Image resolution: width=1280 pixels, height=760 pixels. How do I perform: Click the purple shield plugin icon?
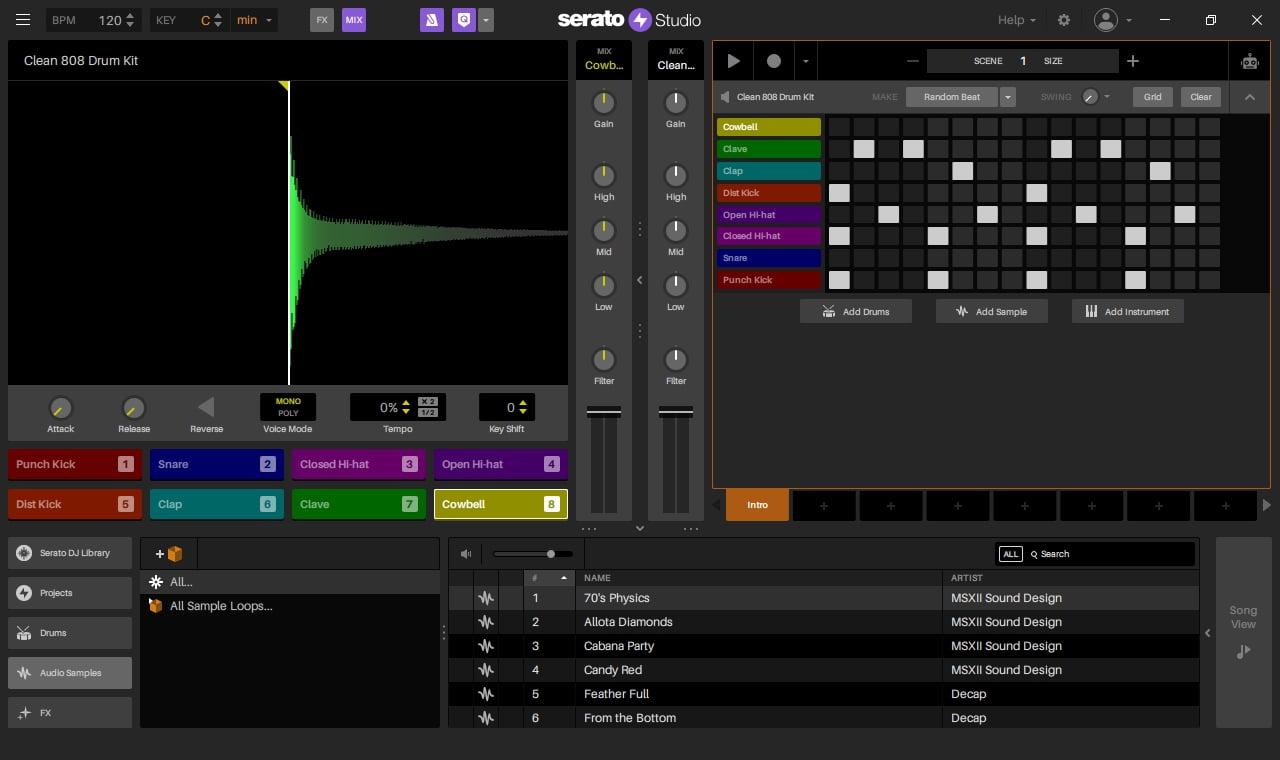[x=463, y=20]
